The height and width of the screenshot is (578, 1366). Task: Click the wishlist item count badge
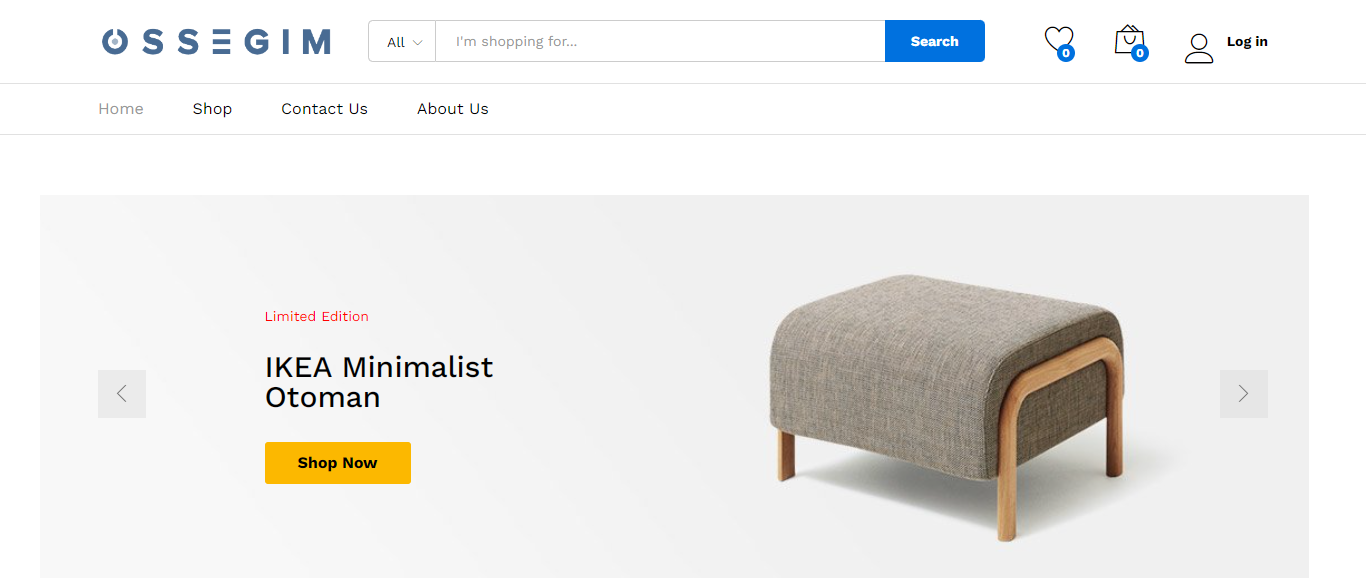1066,53
